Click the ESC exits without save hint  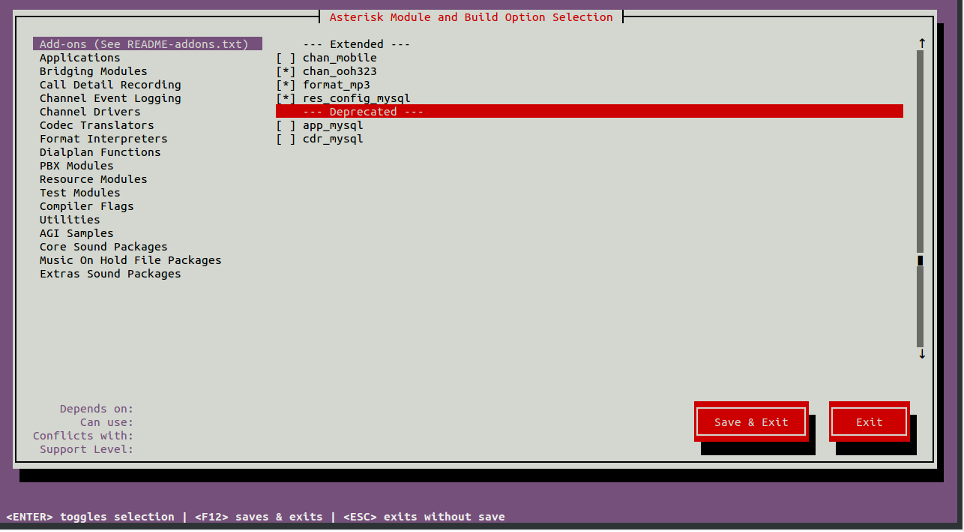coord(424,517)
